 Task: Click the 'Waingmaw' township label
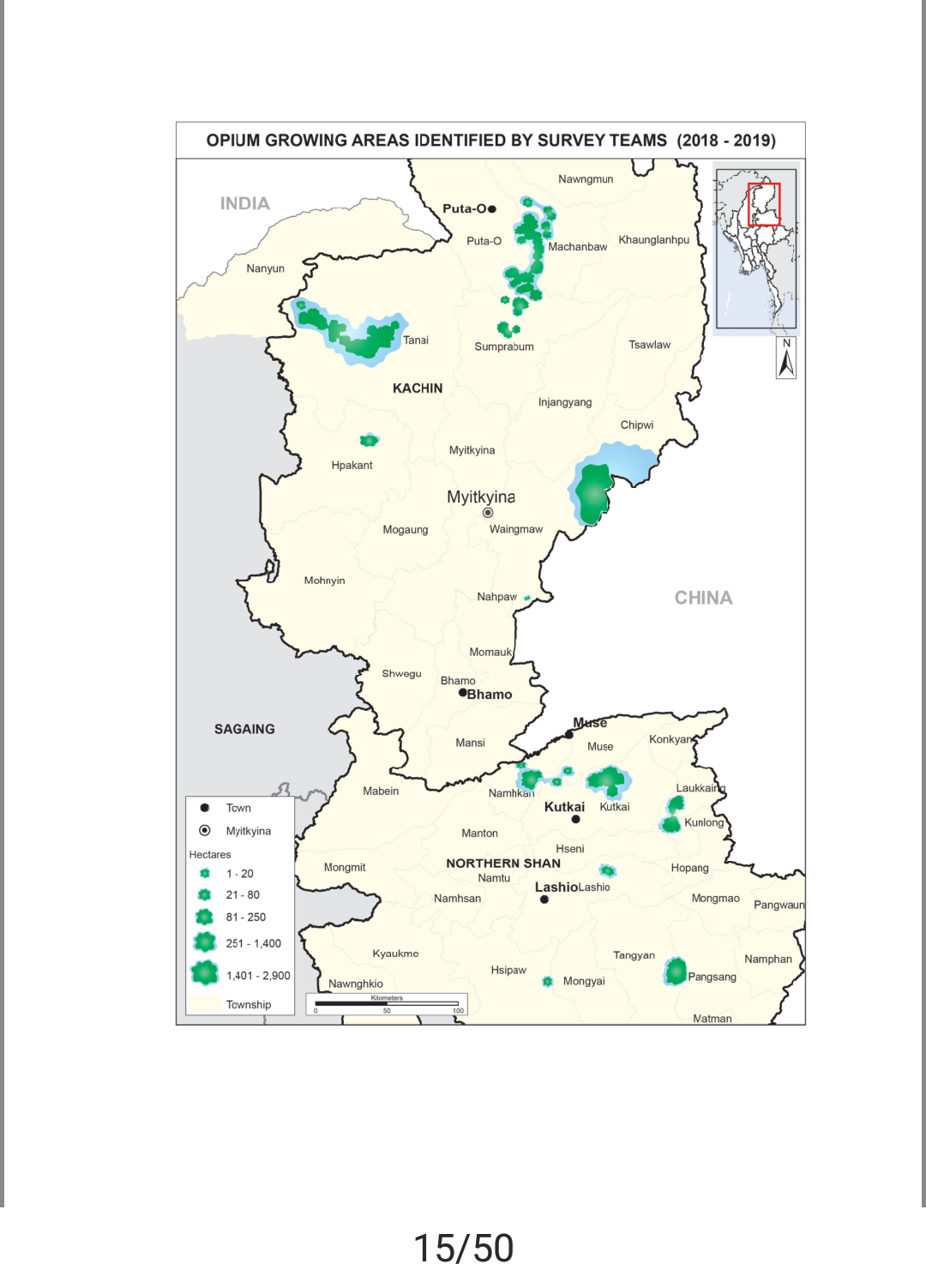click(x=516, y=530)
